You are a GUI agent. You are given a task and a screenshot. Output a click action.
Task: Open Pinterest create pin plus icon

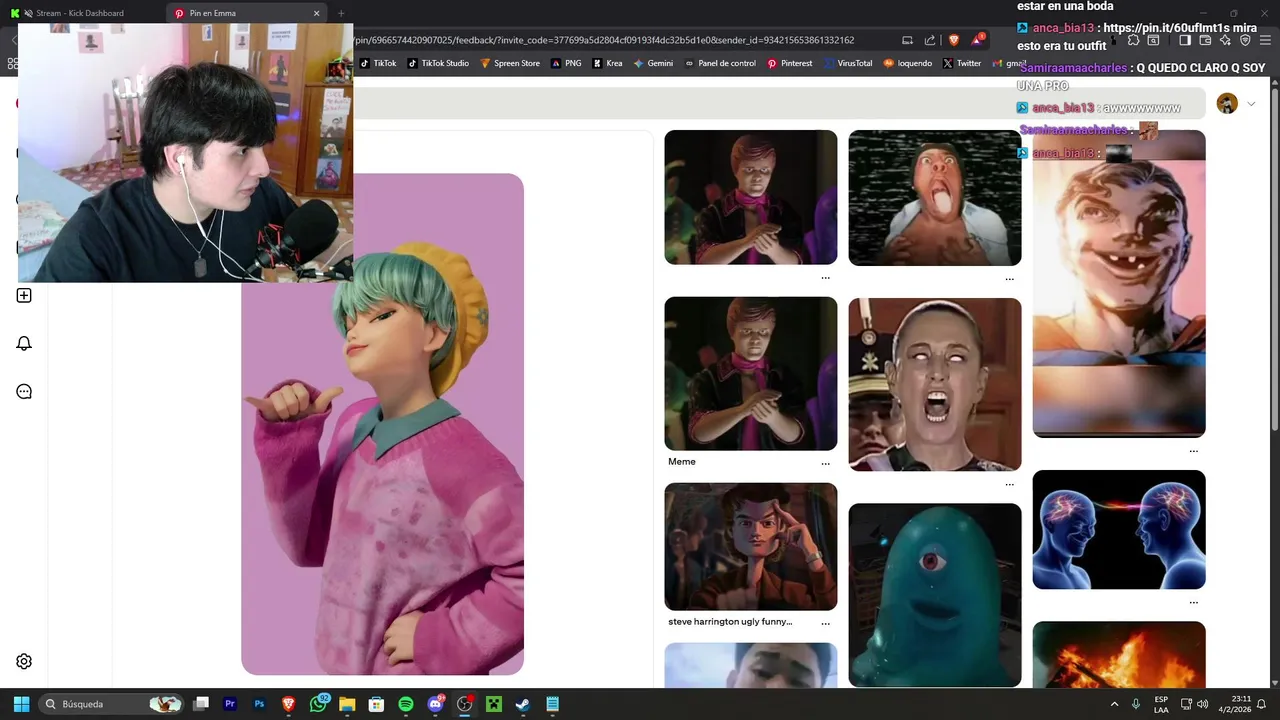[x=24, y=295]
